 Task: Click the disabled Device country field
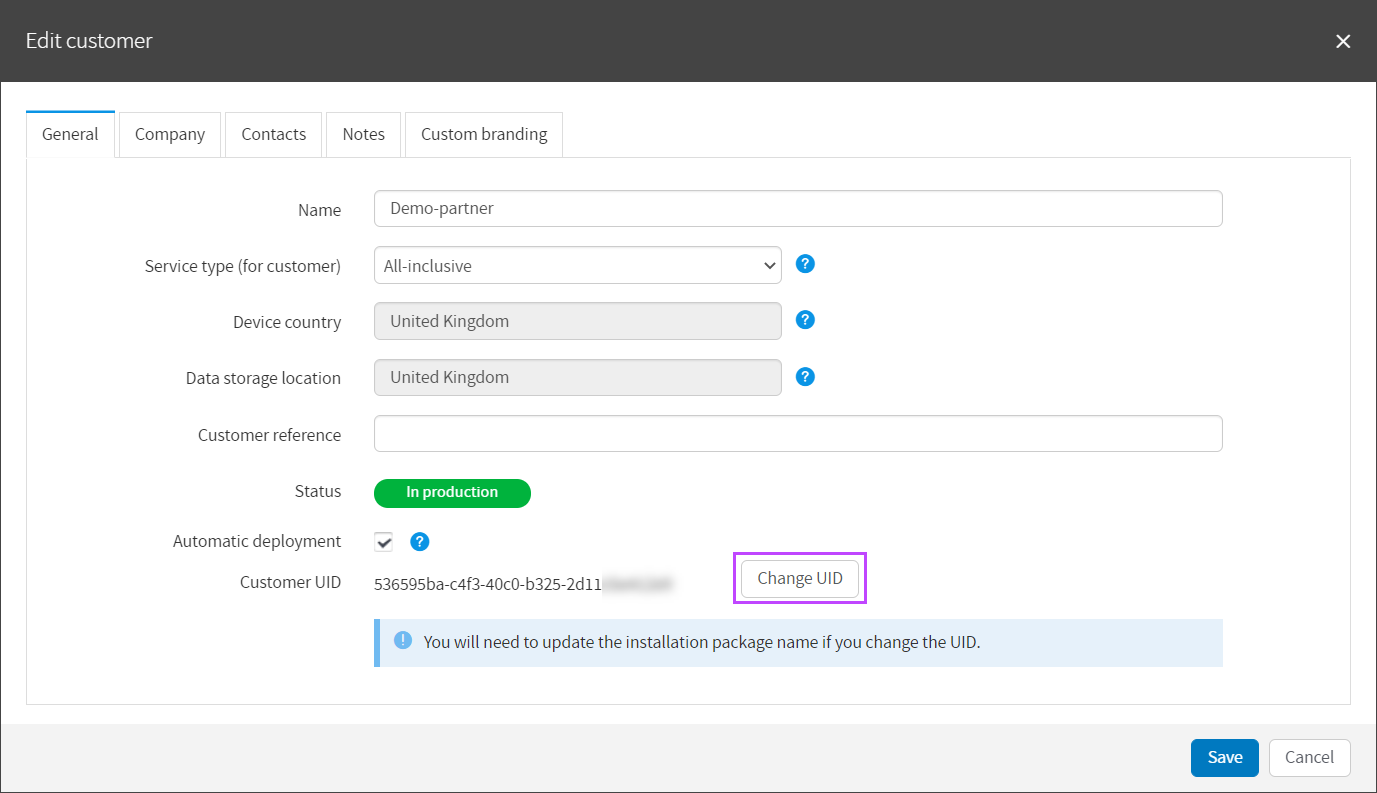pos(578,322)
